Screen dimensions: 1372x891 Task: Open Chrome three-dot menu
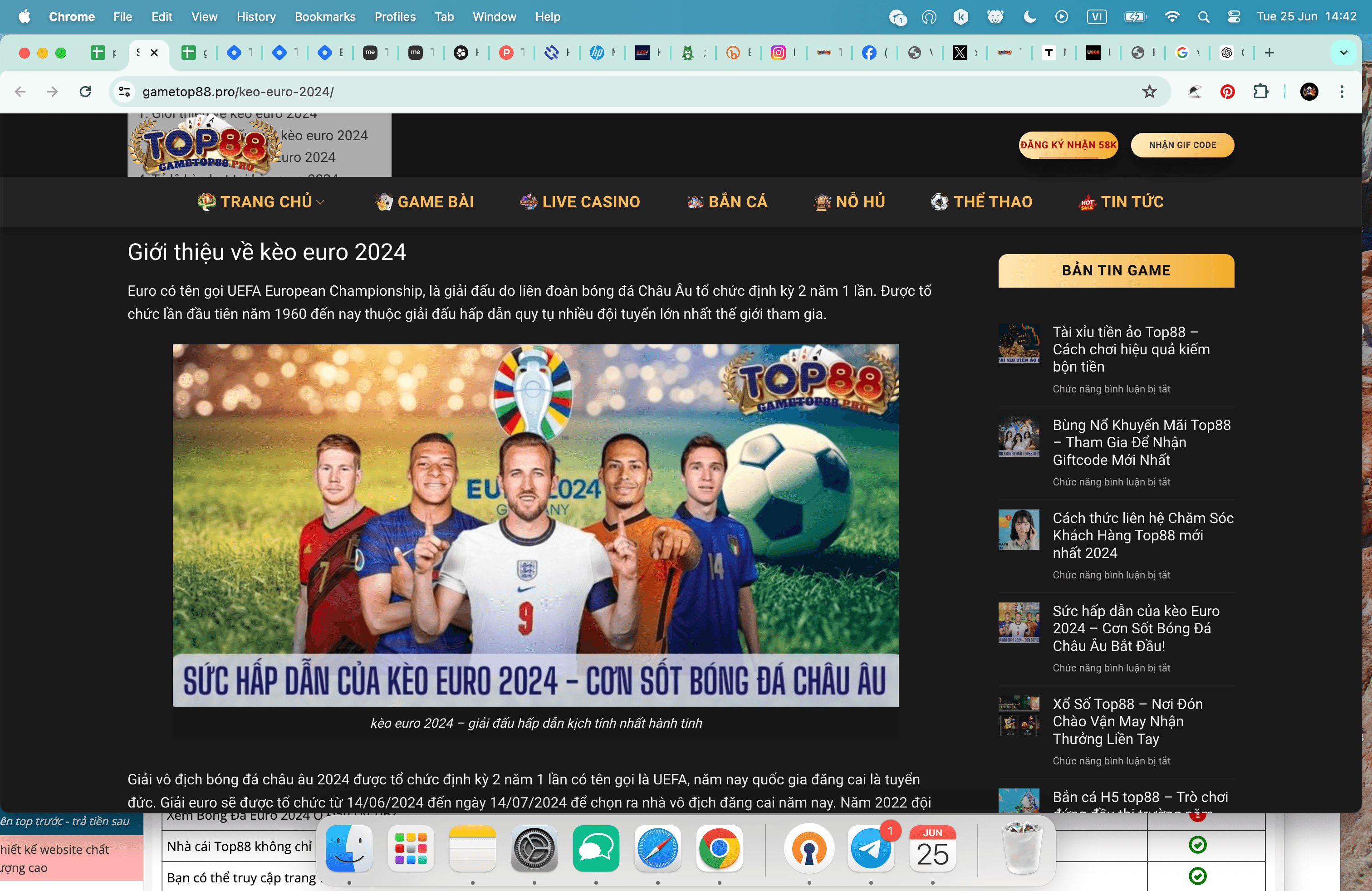(1342, 92)
